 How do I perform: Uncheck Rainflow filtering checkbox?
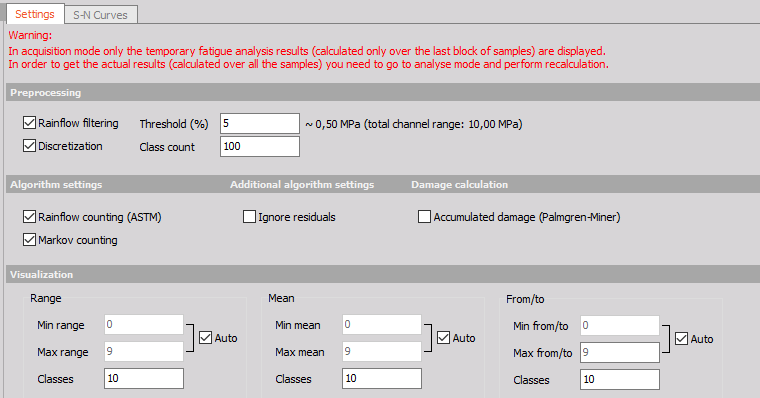point(30,123)
